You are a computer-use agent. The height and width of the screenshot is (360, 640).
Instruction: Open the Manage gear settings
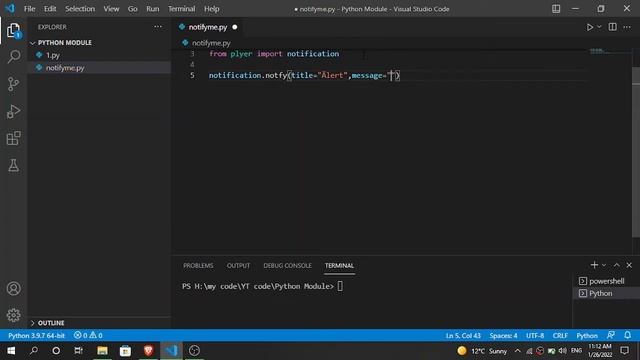pos(13,315)
